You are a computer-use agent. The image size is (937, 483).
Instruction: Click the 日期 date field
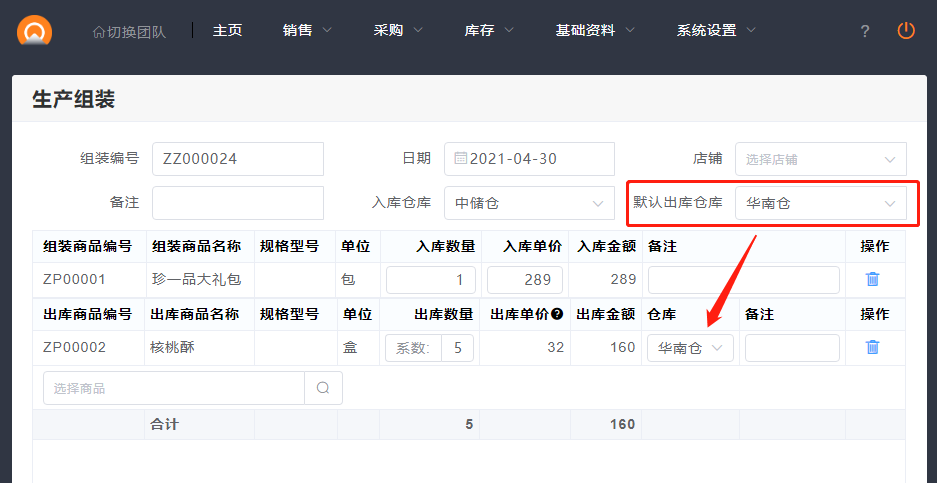tap(529, 159)
